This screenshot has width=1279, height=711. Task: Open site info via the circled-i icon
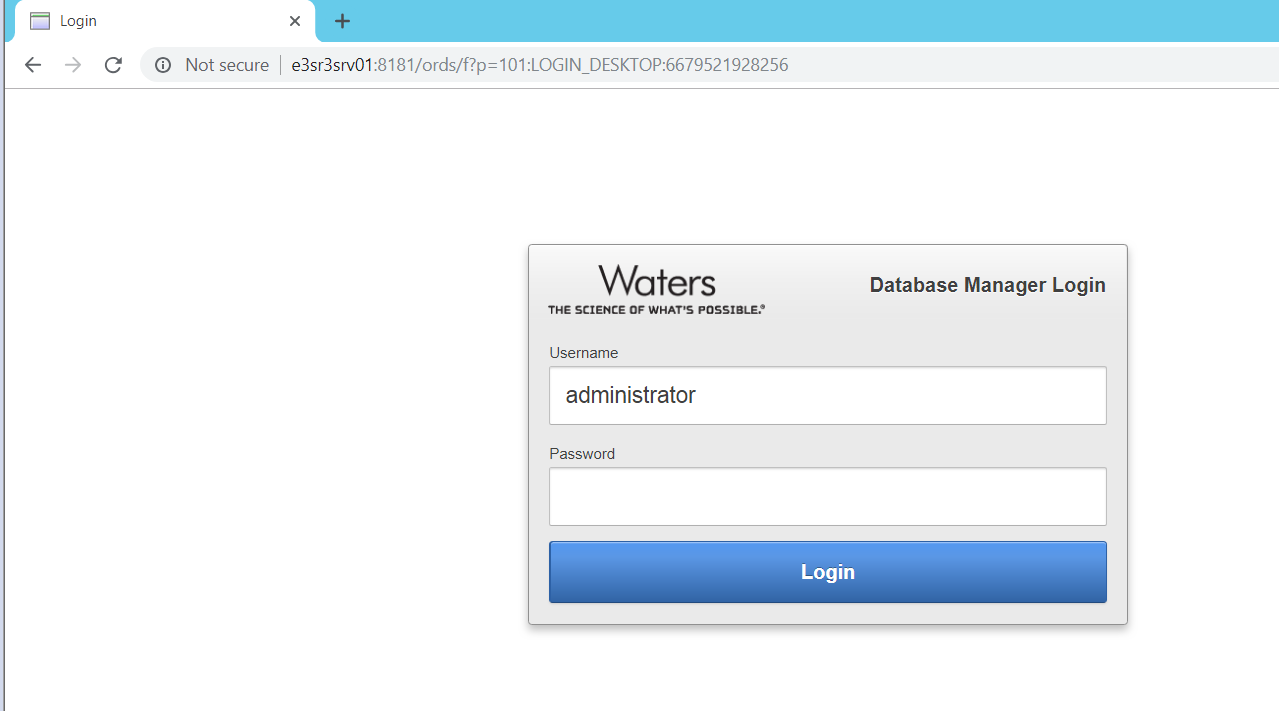tap(163, 65)
